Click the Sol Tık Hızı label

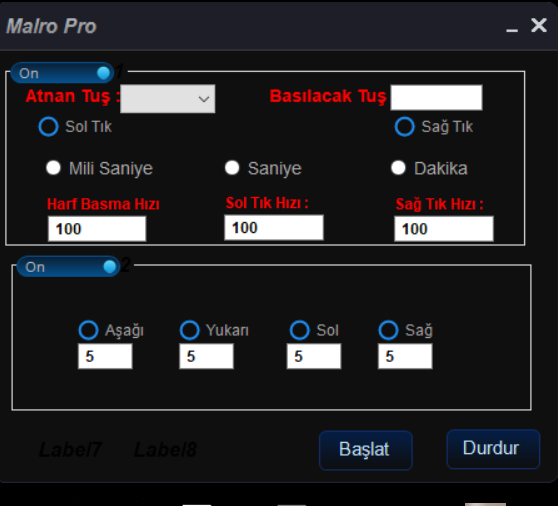pos(267,203)
